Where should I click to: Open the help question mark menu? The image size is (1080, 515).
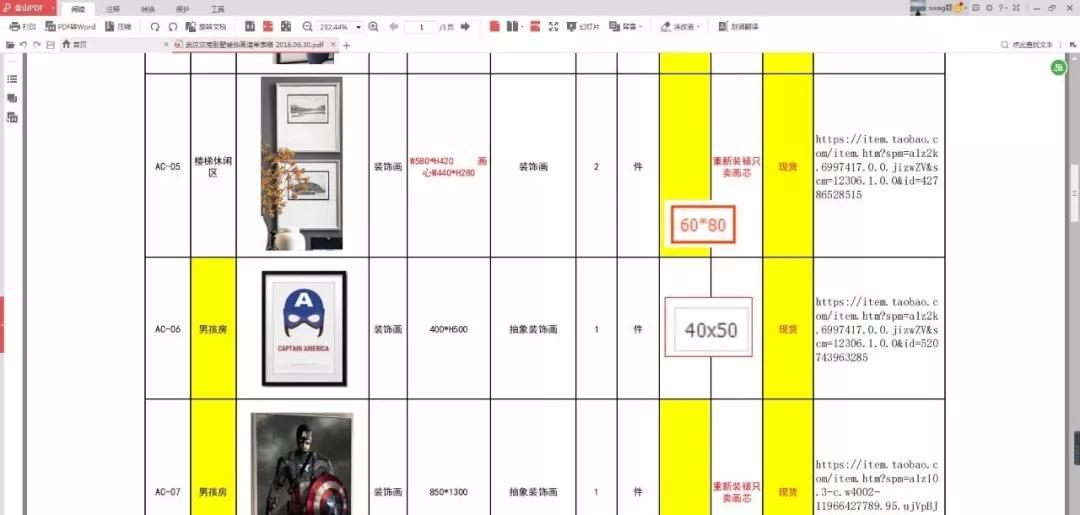point(1002,8)
